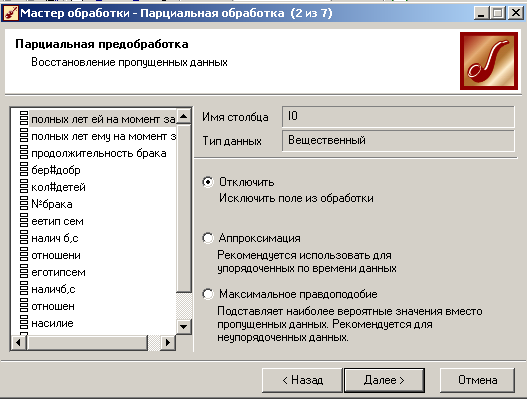Maximize the Мастер обработки window
Image resolution: width=527 pixels, height=399 pixels.
tap(498, 13)
